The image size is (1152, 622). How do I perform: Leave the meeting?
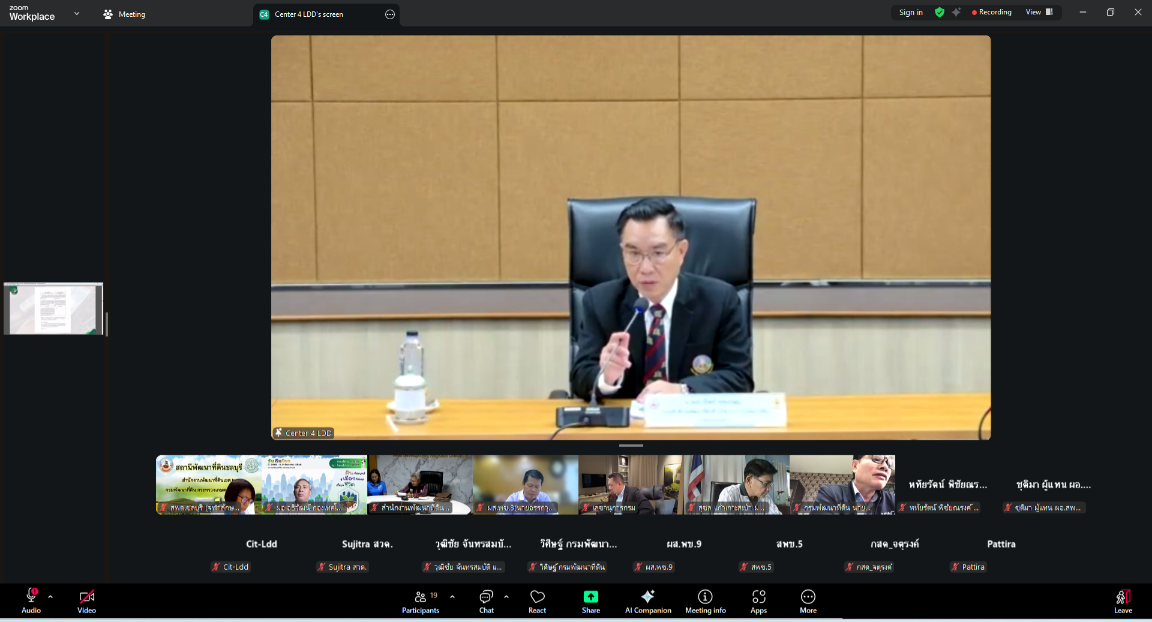tap(1123, 599)
